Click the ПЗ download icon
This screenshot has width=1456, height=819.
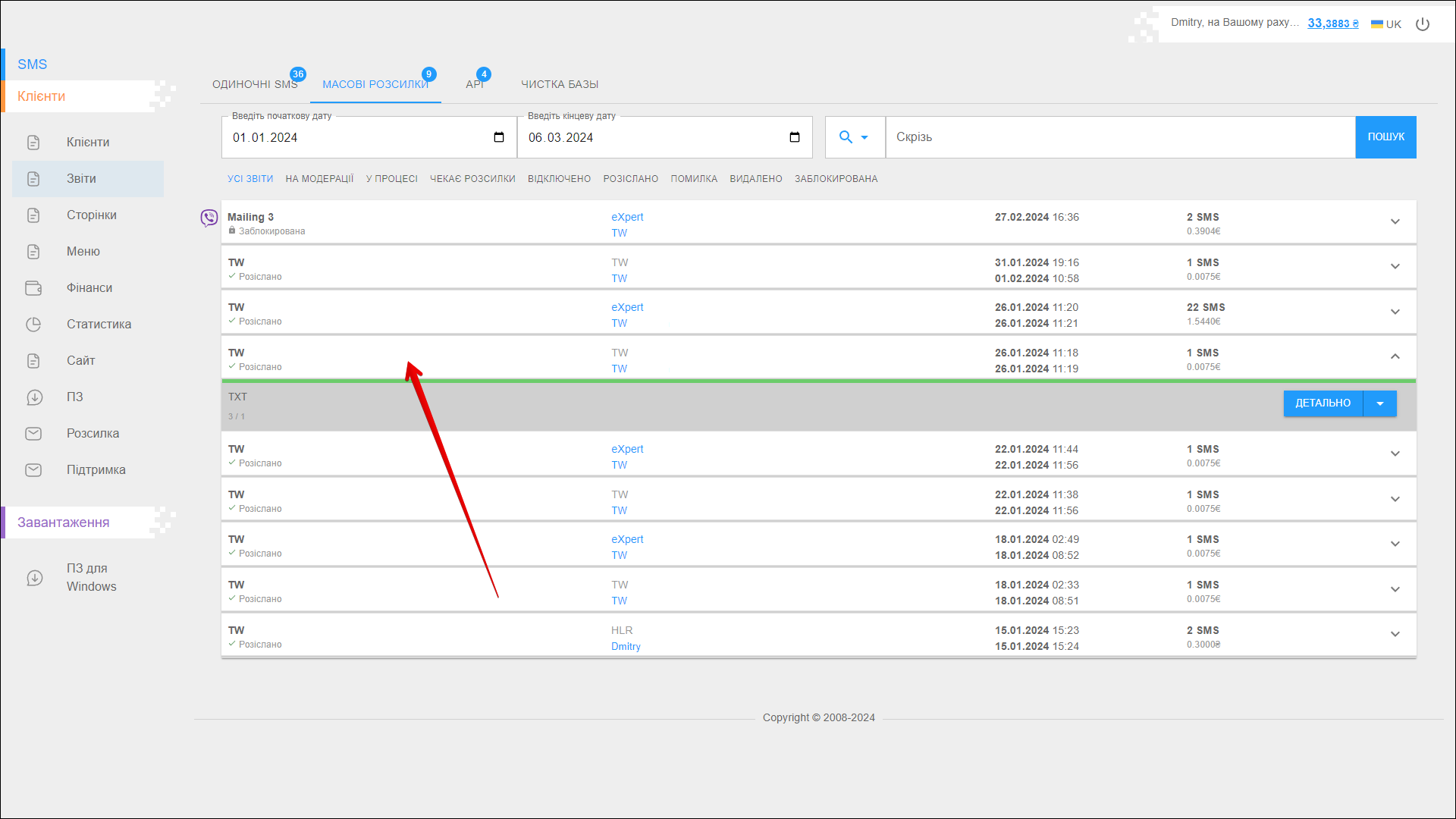[33, 397]
